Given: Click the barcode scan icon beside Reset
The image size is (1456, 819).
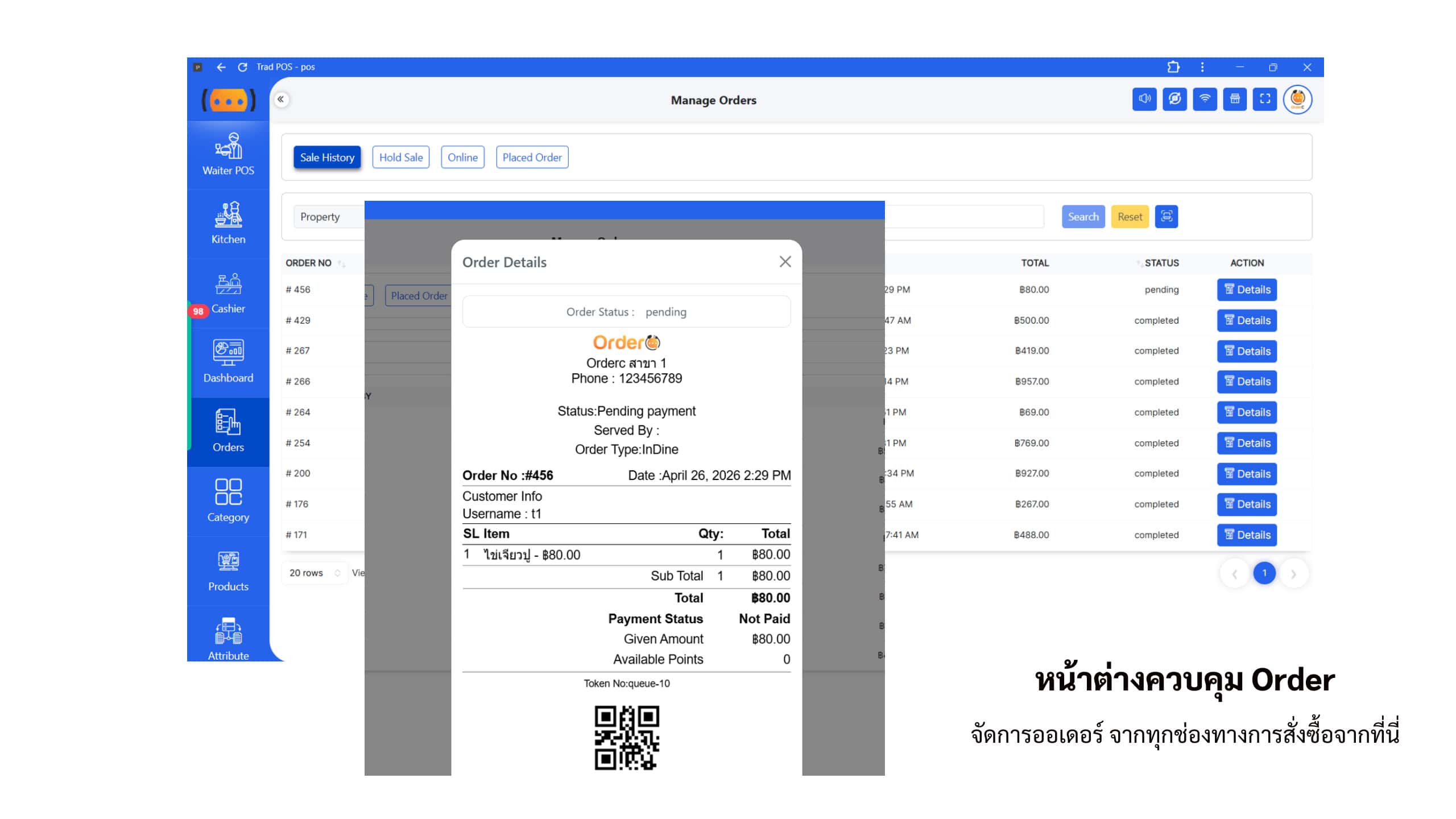Looking at the screenshot, I should (1167, 217).
